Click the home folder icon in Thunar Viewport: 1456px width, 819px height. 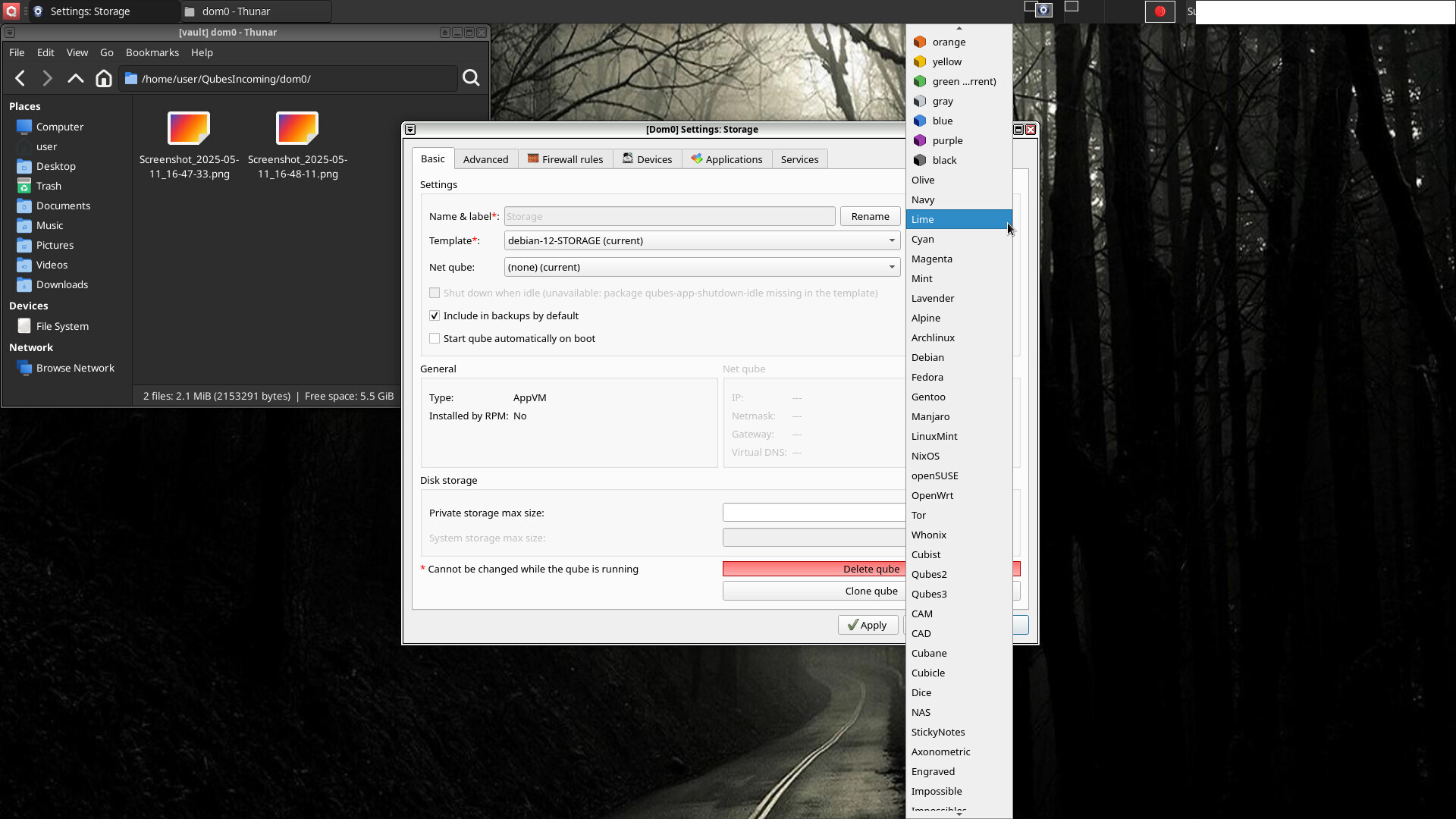104,78
